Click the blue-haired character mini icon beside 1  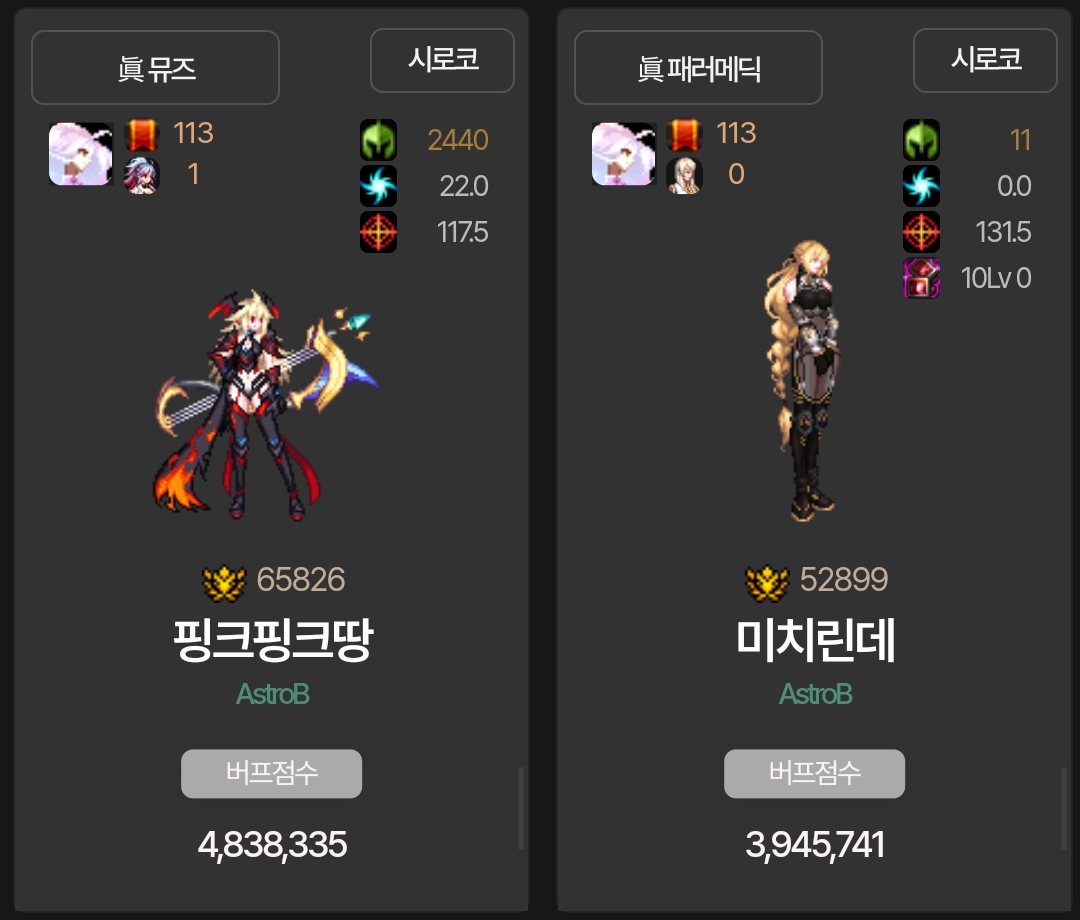[x=142, y=175]
